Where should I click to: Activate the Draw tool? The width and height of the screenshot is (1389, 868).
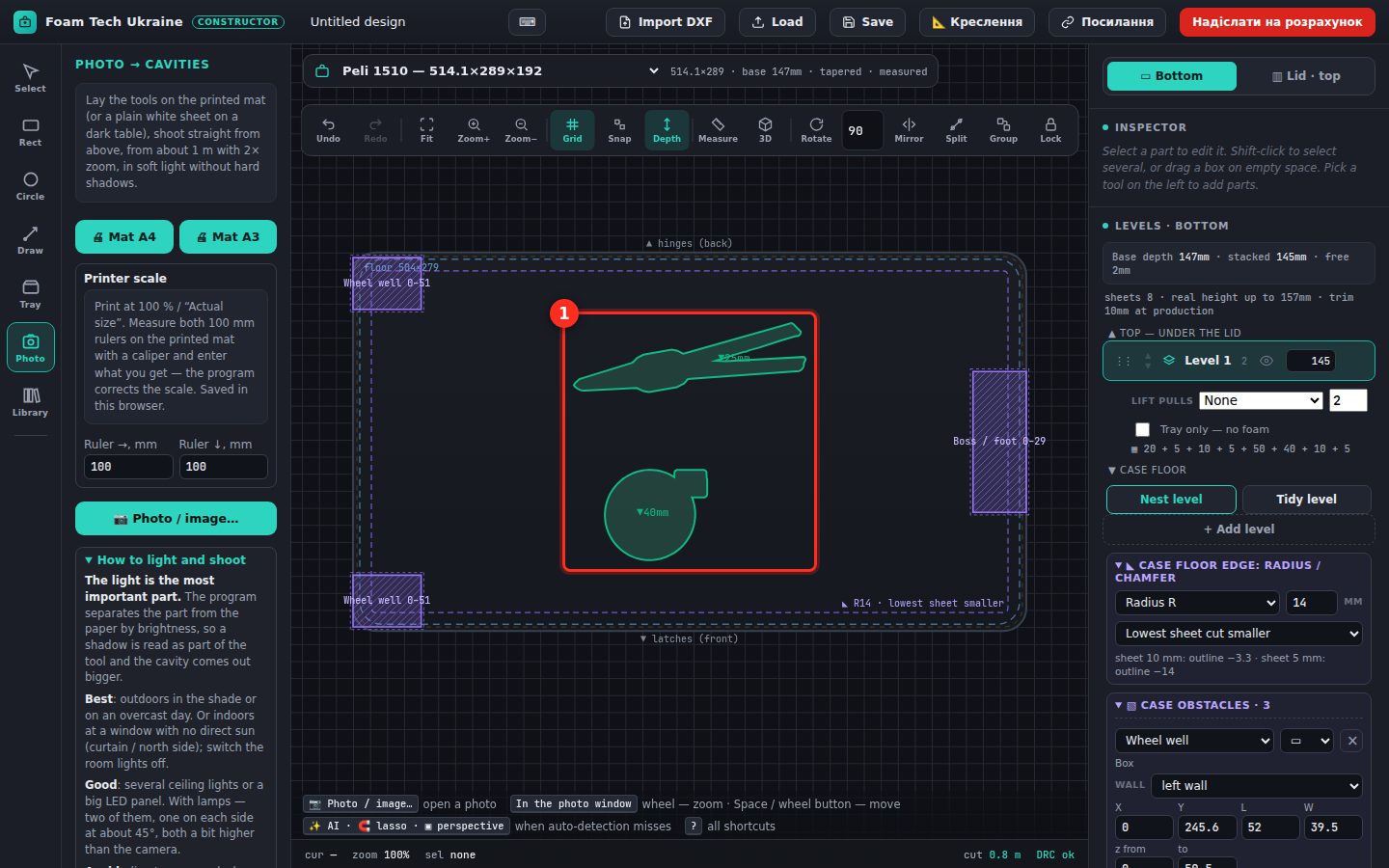(30, 240)
